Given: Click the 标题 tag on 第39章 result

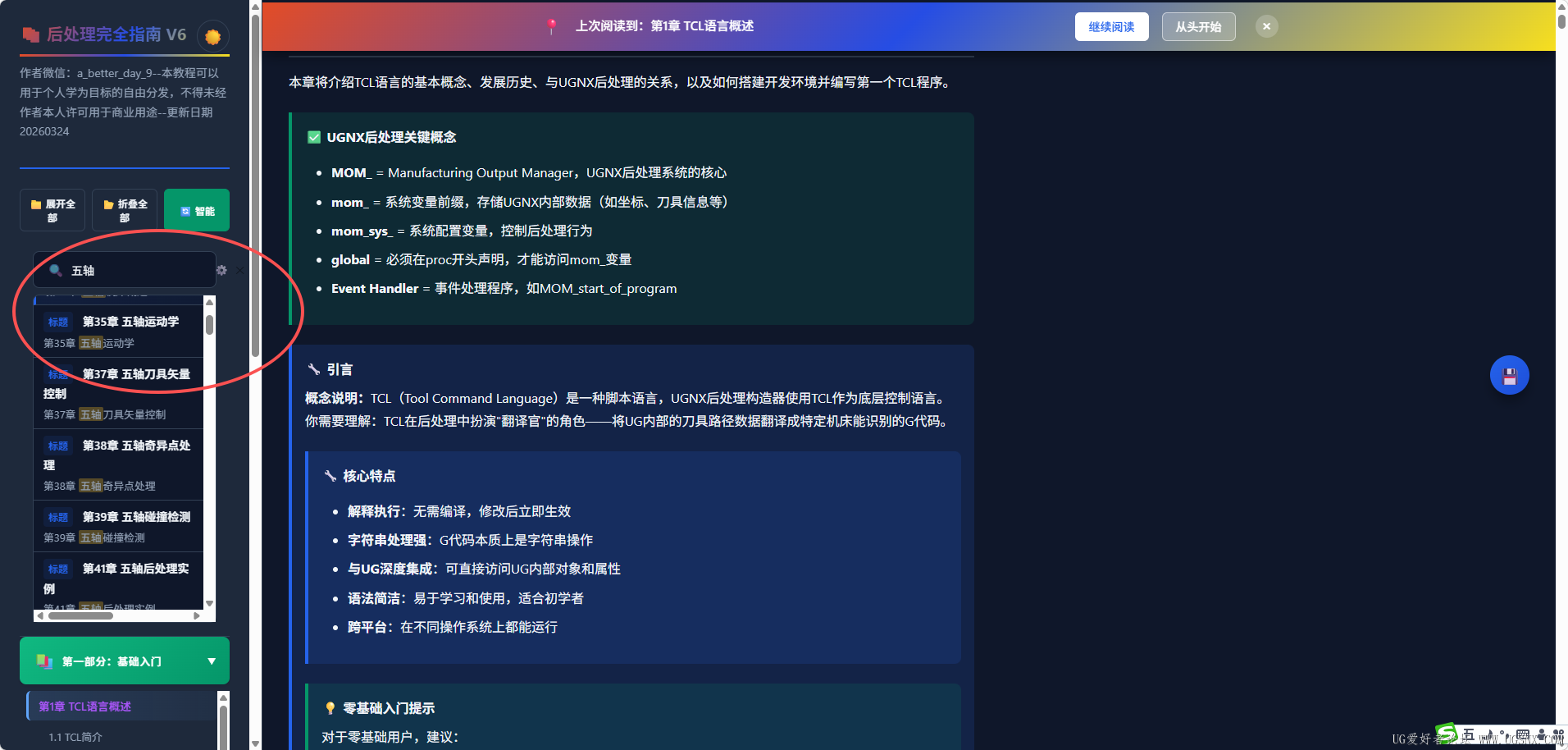Looking at the screenshot, I should coord(58,517).
